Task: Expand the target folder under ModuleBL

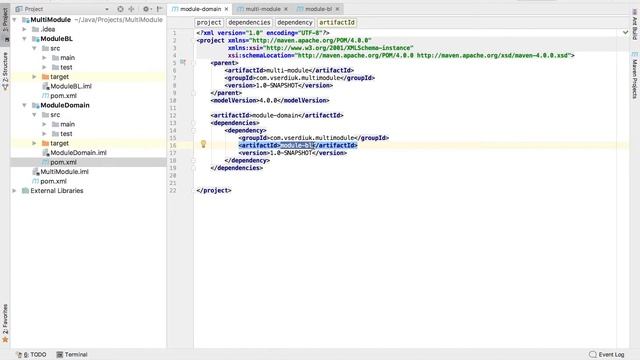Action: [x=34, y=77]
